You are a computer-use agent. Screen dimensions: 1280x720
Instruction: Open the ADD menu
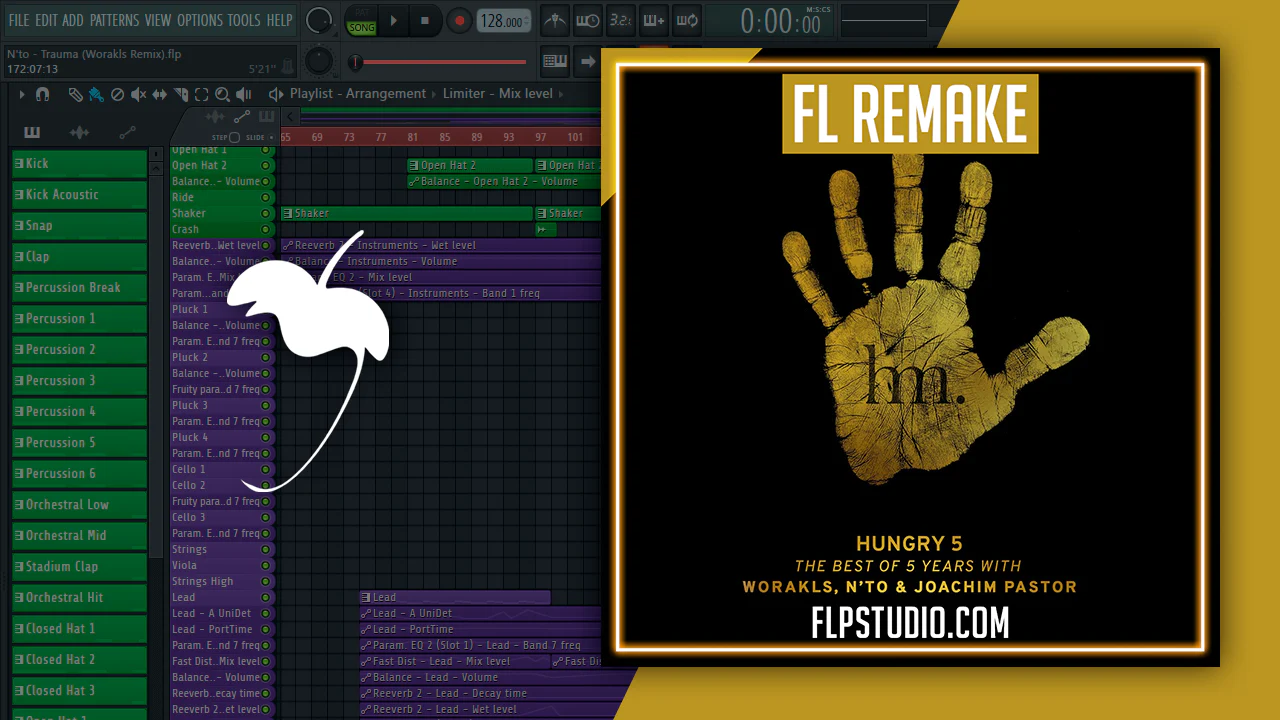click(73, 20)
